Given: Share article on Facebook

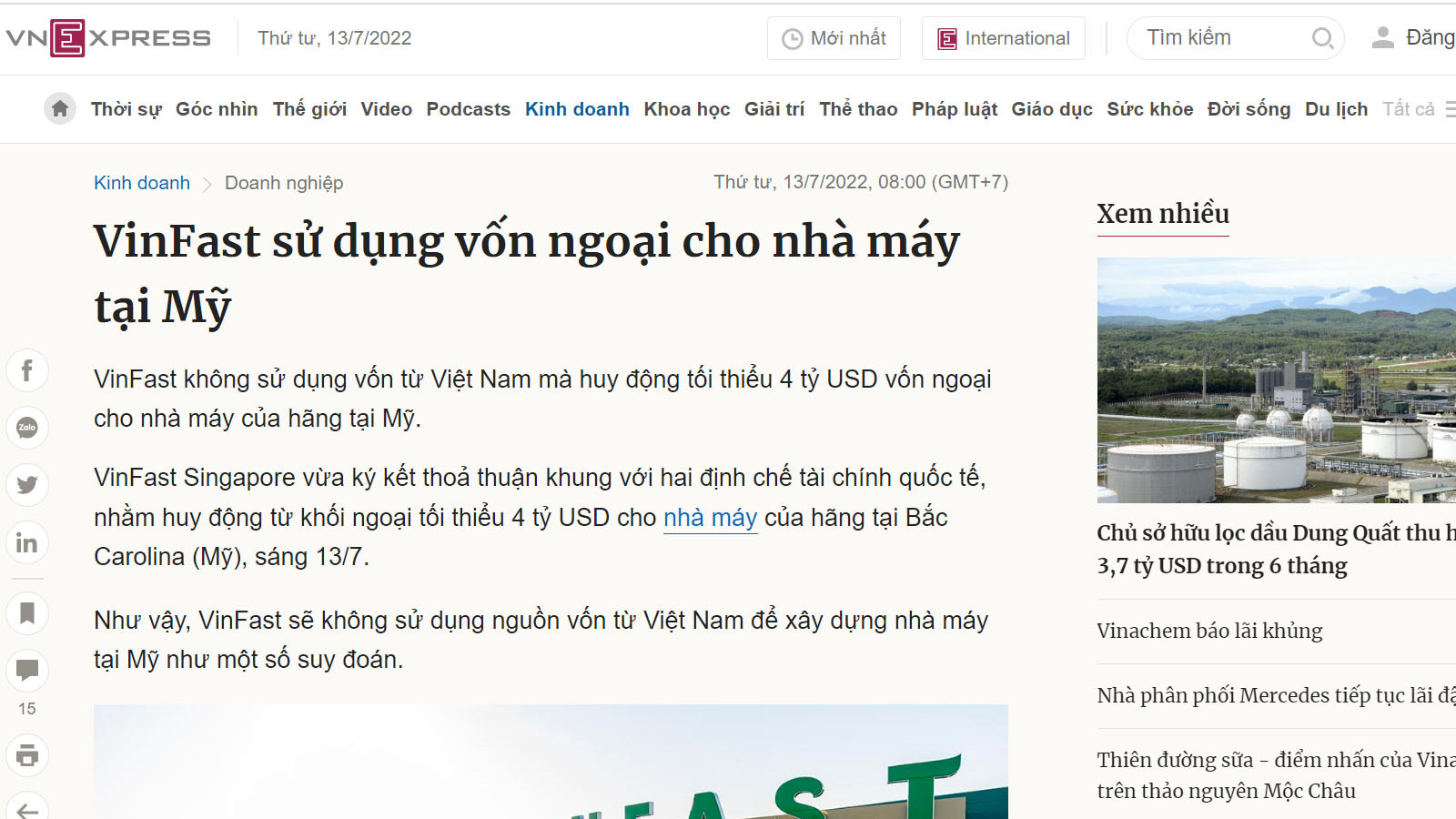Looking at the screenshot, I should coord(27,370).
